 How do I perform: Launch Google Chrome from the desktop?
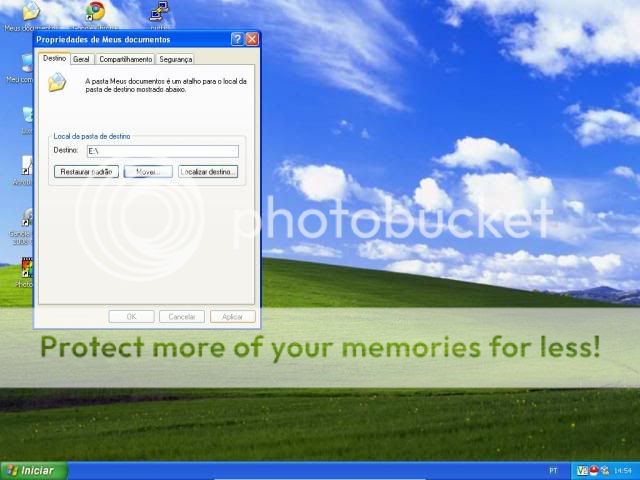click(x=95, y=11)
